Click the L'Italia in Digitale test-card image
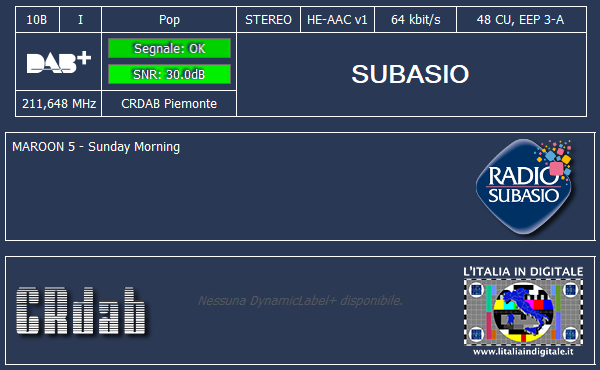Viewport: 600px width, 370px height. 523,312
